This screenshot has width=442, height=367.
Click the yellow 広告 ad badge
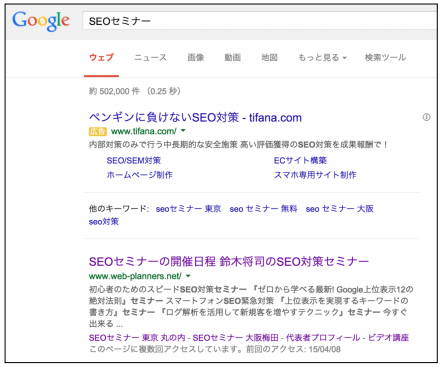[97, 131]
